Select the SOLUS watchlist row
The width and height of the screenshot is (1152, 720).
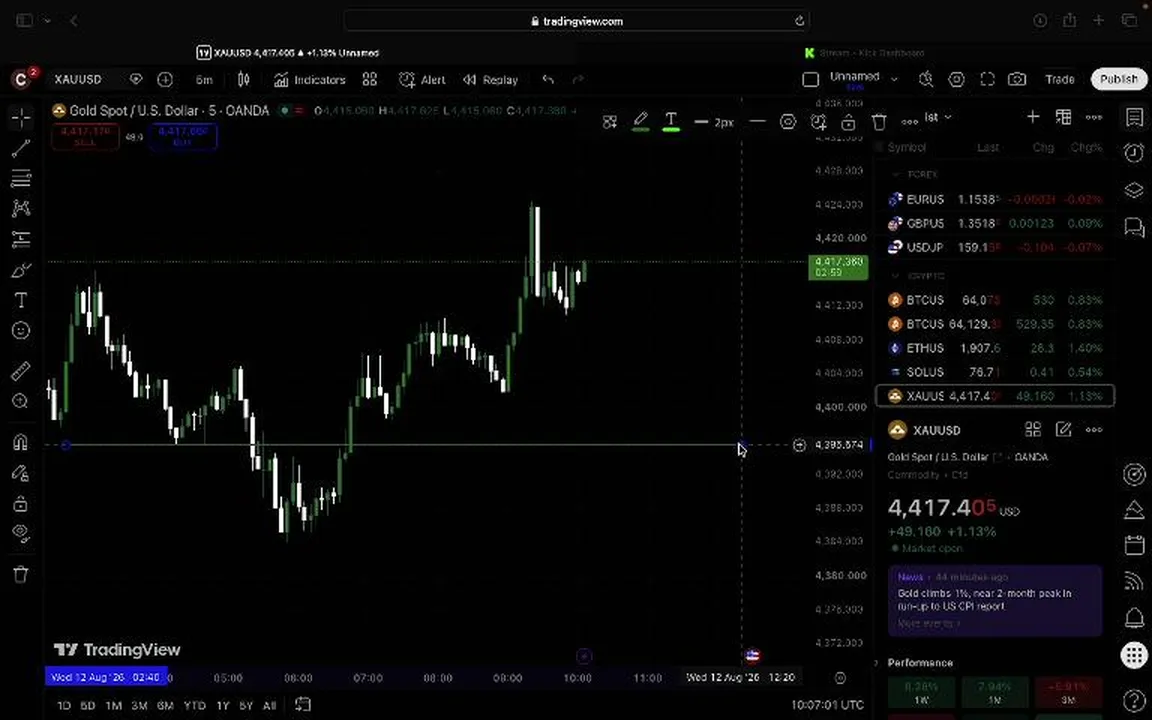pyautogui.click(x=995, y=372)
